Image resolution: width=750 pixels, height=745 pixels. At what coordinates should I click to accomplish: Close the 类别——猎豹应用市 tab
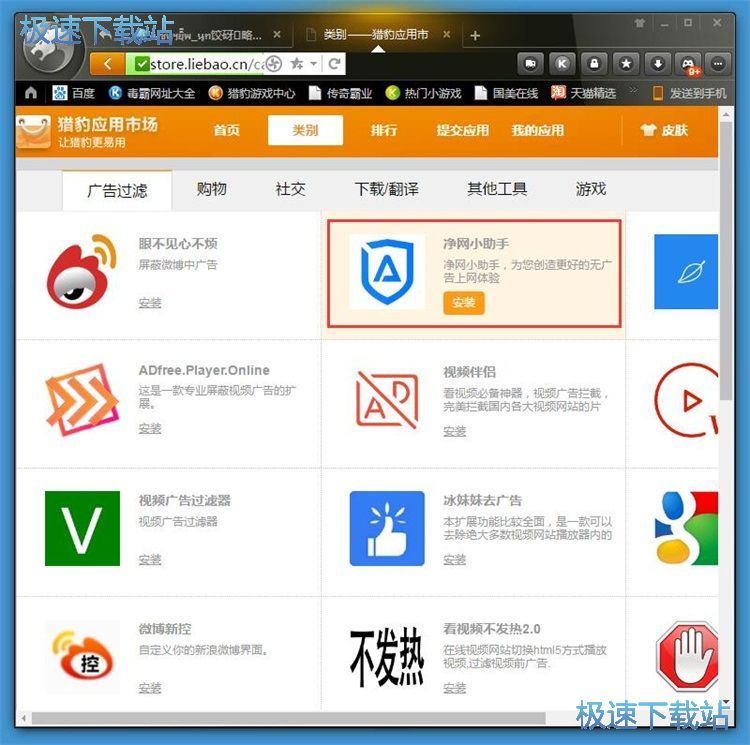[446, 34]
